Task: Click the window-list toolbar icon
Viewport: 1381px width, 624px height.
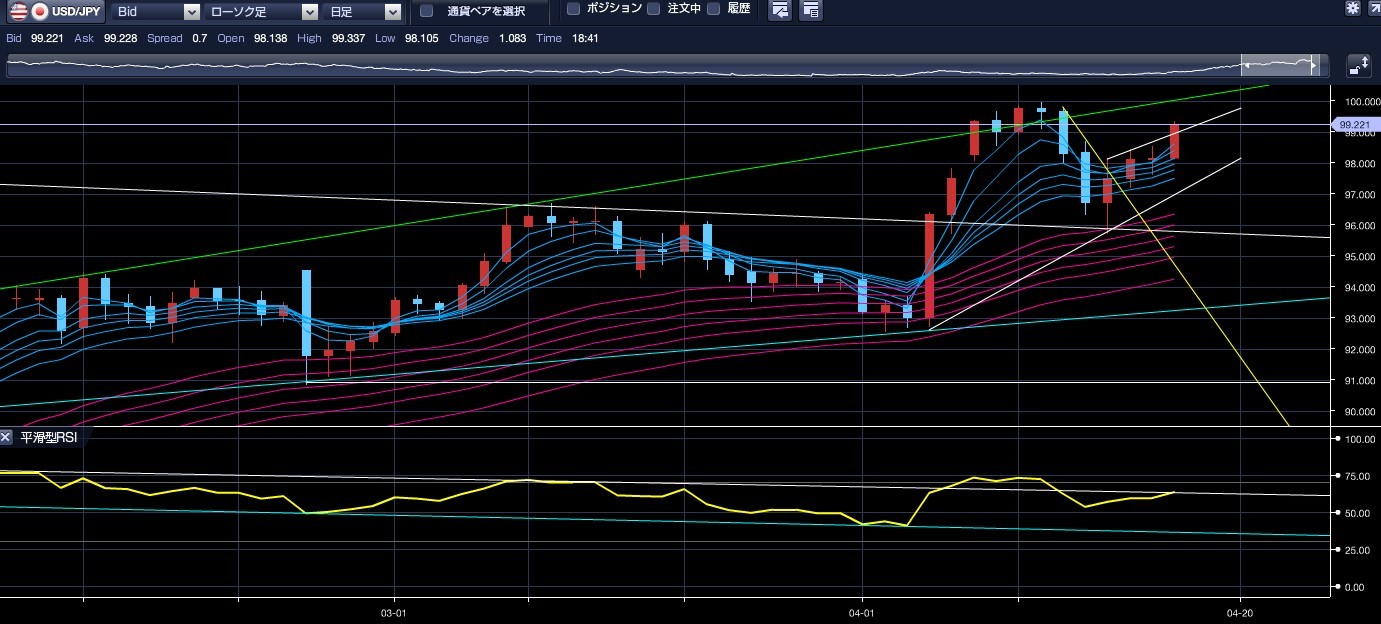Action: [x=811, y=10]
